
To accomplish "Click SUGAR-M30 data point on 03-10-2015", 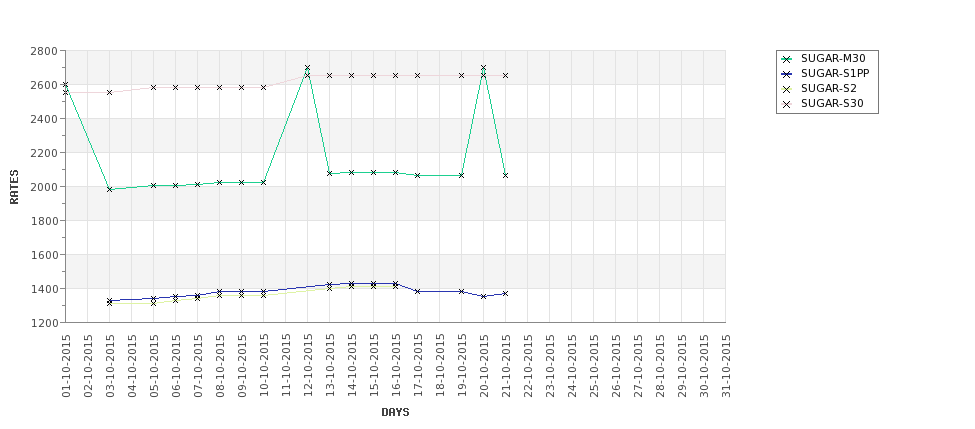I will click(x=109, y=189).
